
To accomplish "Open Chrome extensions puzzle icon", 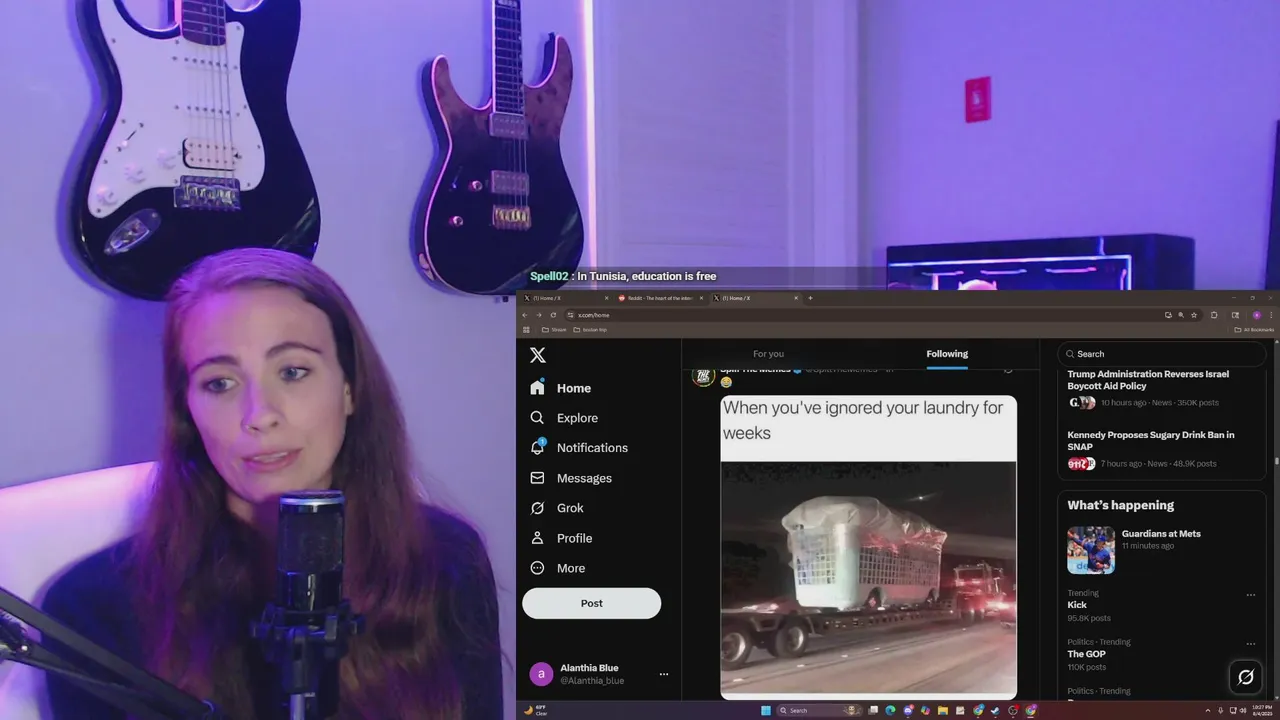I will (1214, 315).
